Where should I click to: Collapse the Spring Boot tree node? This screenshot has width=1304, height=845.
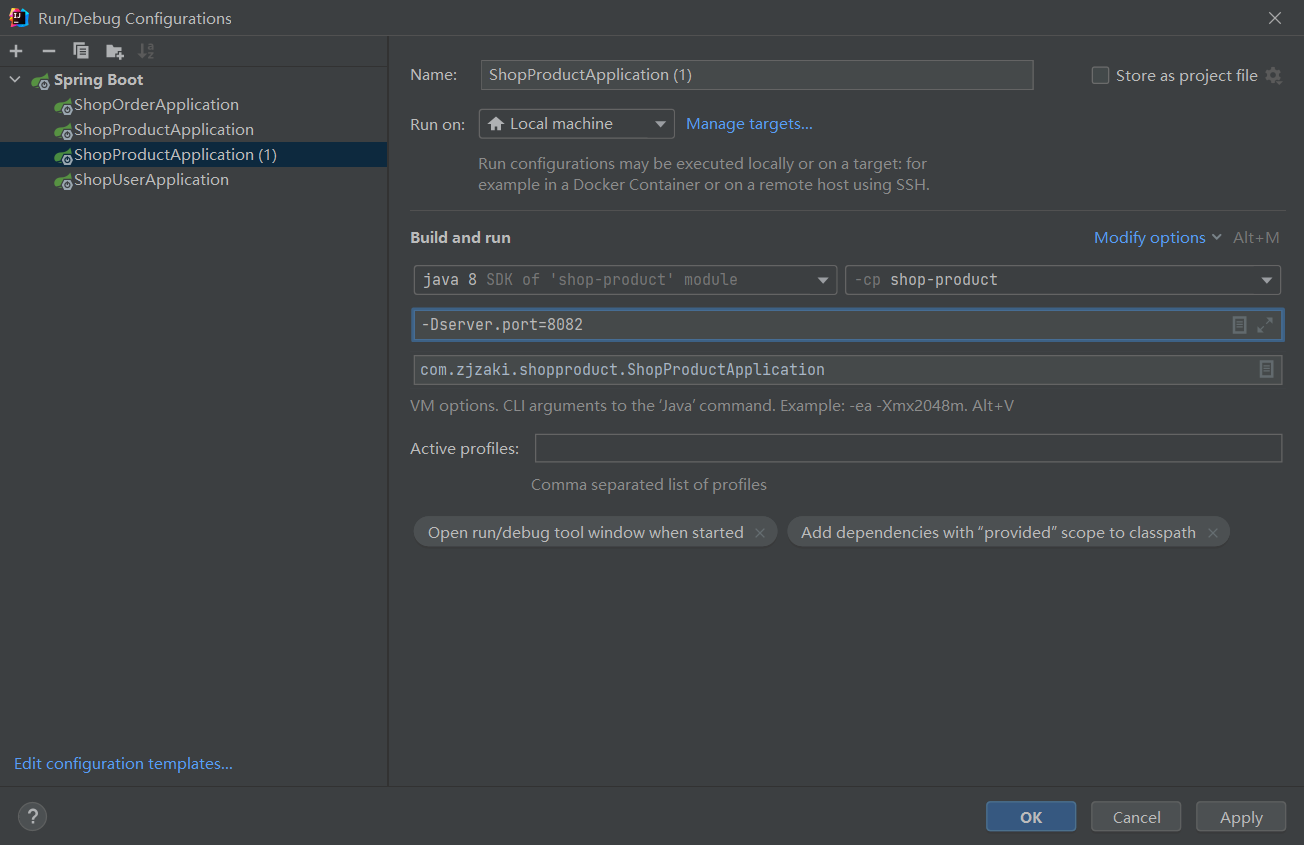click(x=15, y=80)
